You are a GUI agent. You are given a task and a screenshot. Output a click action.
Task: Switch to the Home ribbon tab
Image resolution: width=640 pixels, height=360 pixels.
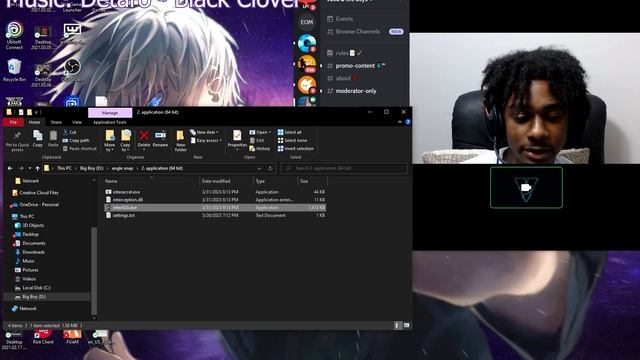pos(34,122)
